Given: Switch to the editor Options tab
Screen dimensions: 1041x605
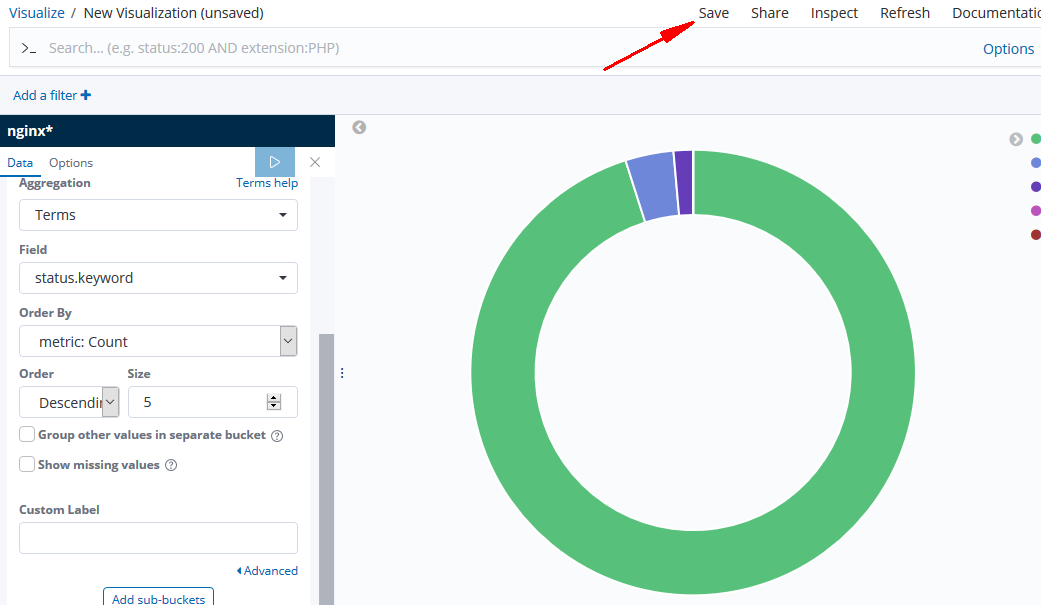Looking at the screenshot, I should pyautogui.click(x=71, y=163).
